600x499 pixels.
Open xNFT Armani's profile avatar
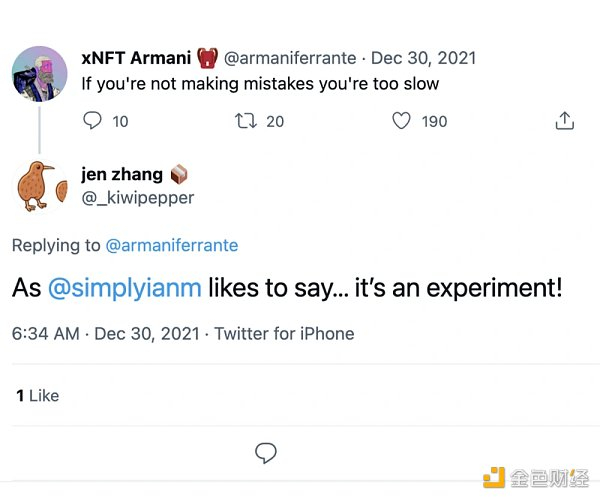click(39, 72)
